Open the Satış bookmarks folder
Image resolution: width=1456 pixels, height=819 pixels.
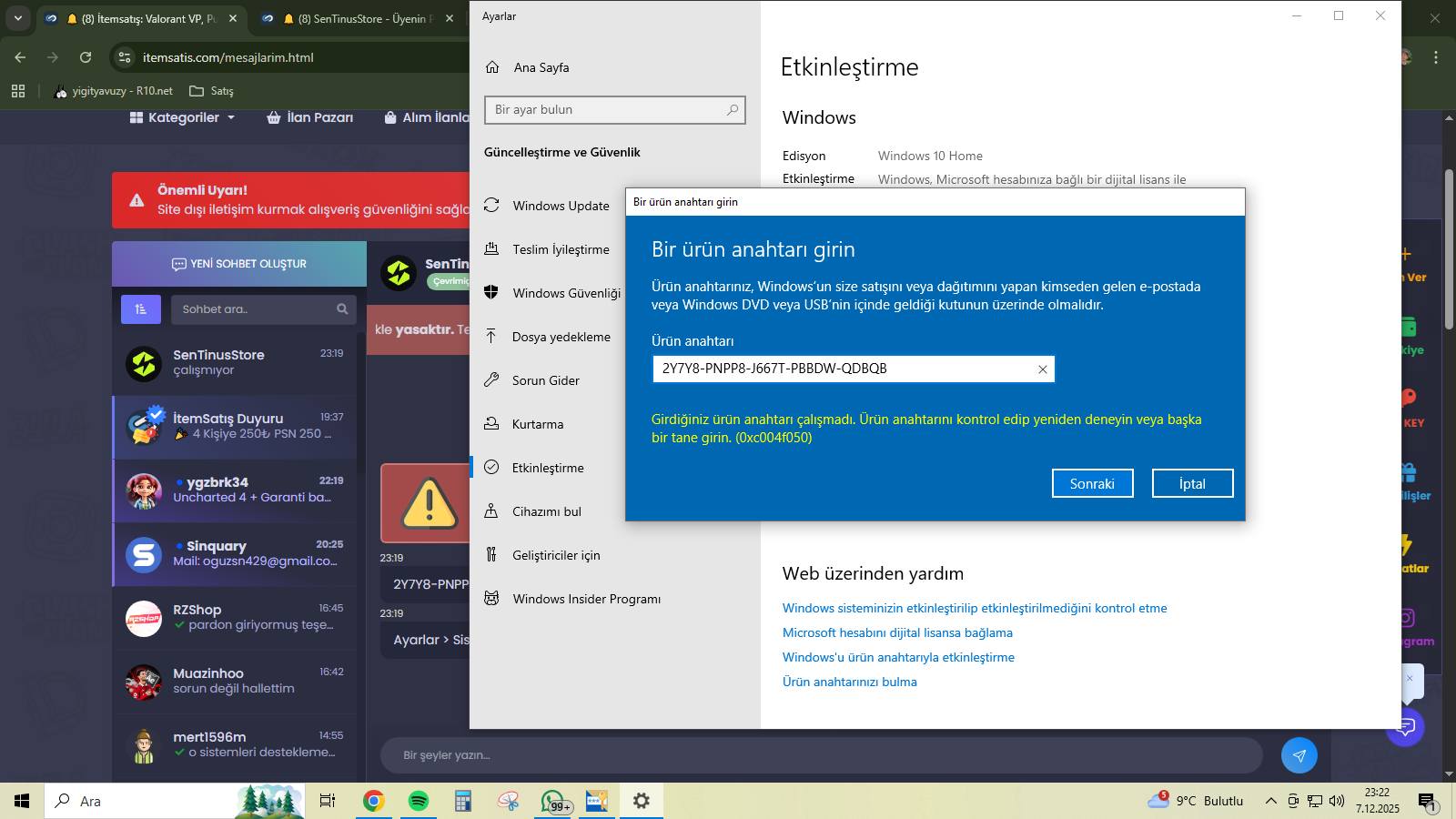coord(211,91)
